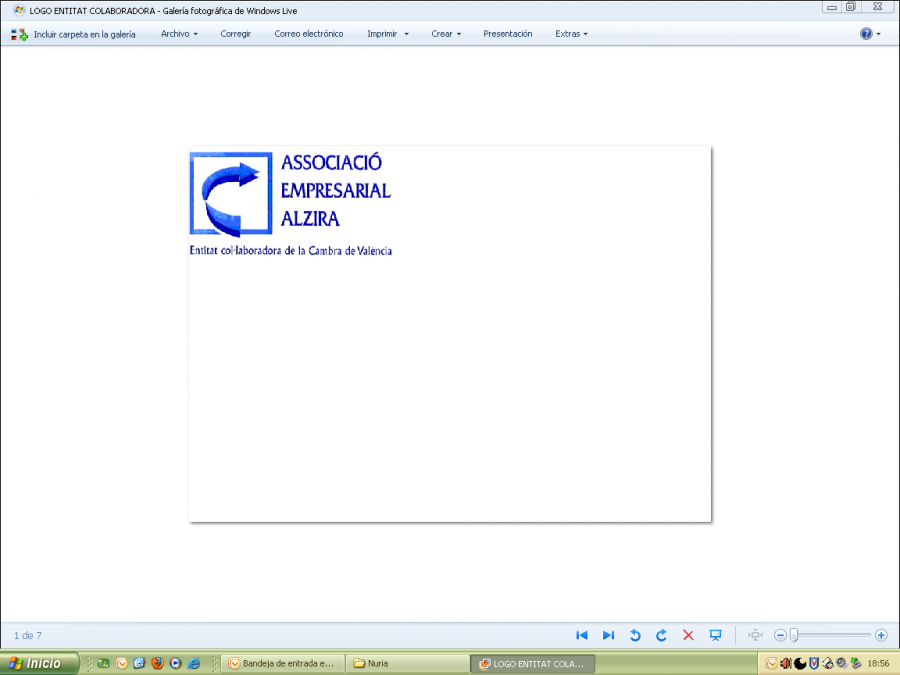Zoom out with the minus button
The width and height of the screenshot is (900, 675).
tap(779, 635)
